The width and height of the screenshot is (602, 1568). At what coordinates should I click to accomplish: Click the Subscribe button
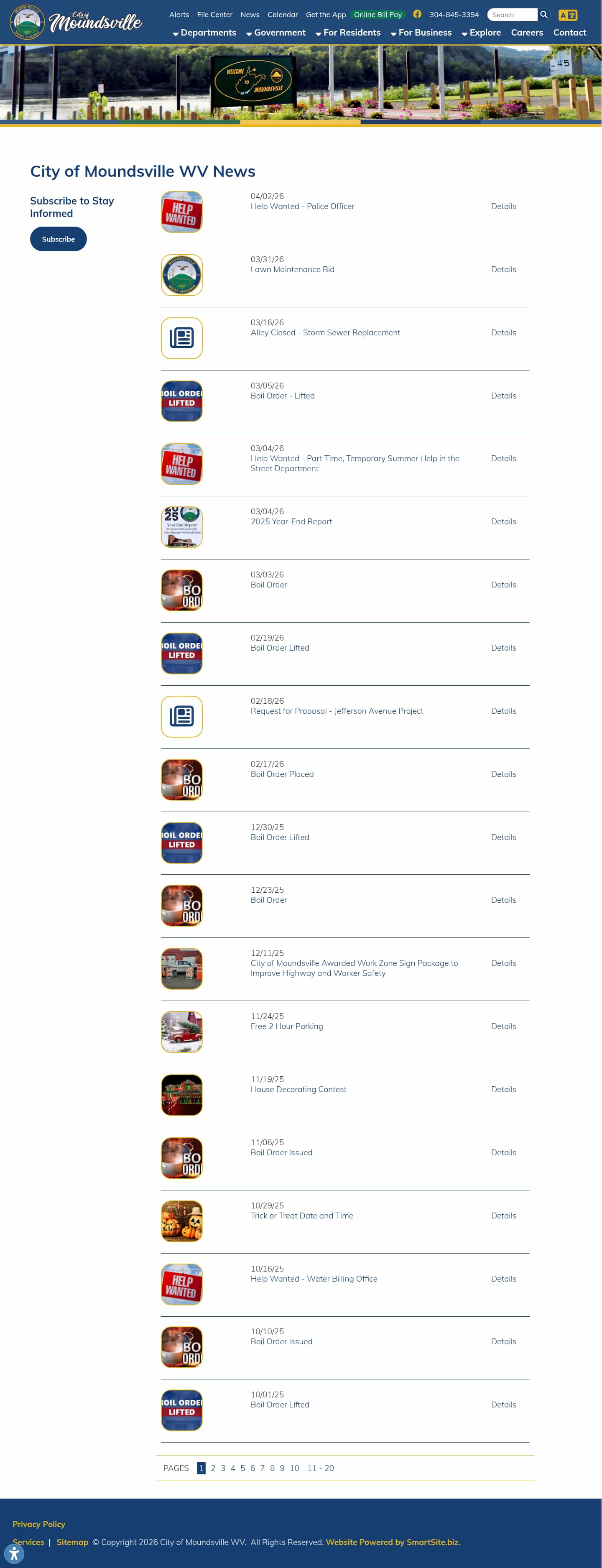pos(59,239)
